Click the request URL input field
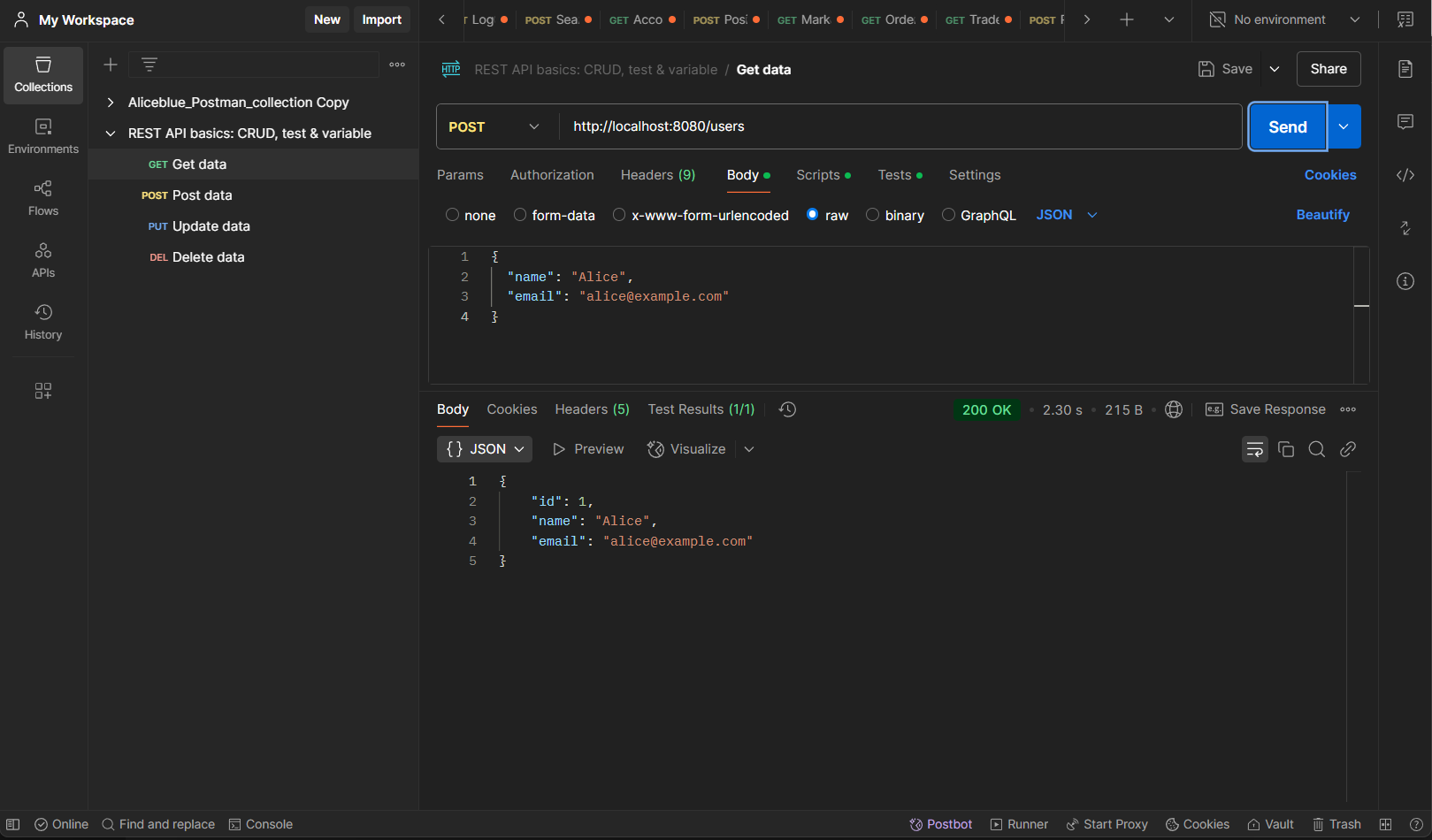The image size is (1432, 840). tap(900, 126)
